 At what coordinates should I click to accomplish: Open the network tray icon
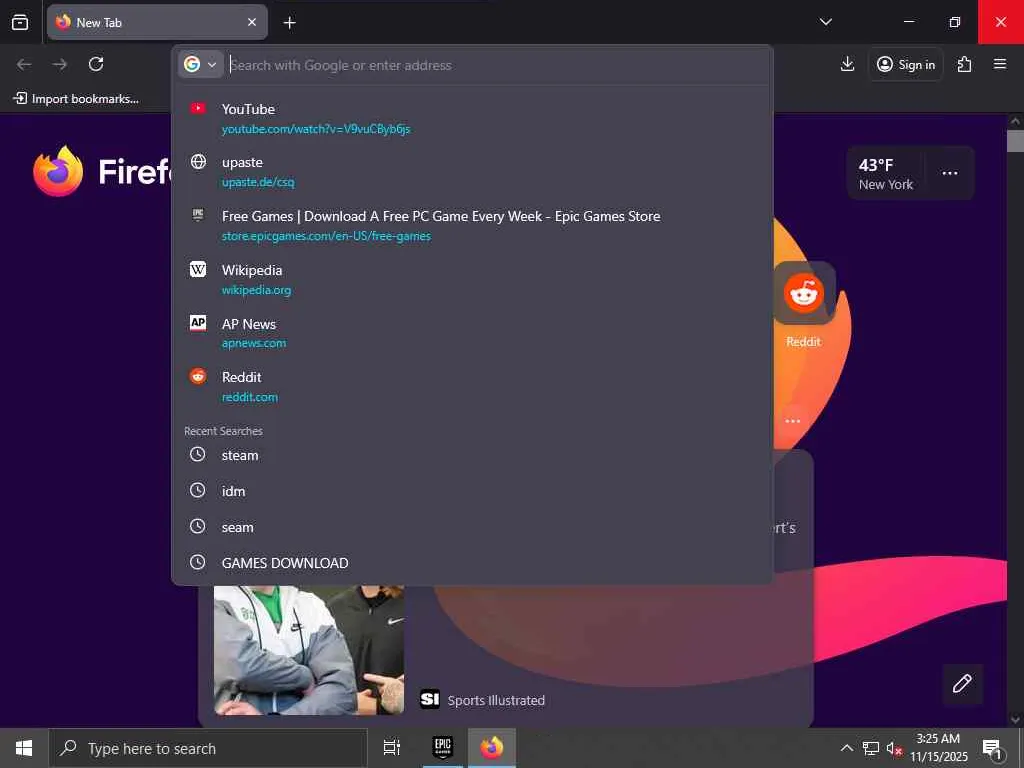pos(871,748)
